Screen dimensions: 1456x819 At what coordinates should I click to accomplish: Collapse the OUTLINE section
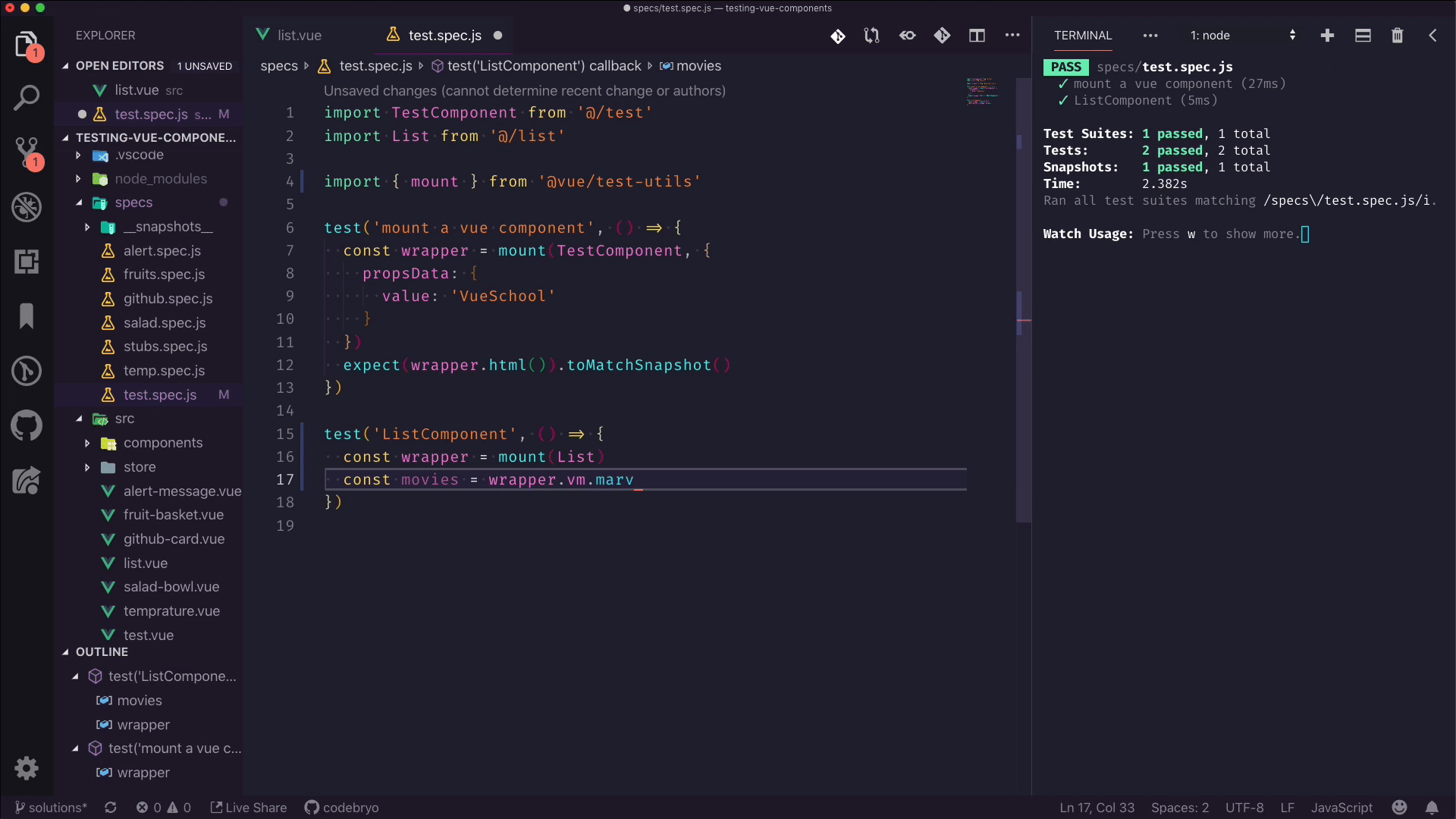(x=65, y=652)
